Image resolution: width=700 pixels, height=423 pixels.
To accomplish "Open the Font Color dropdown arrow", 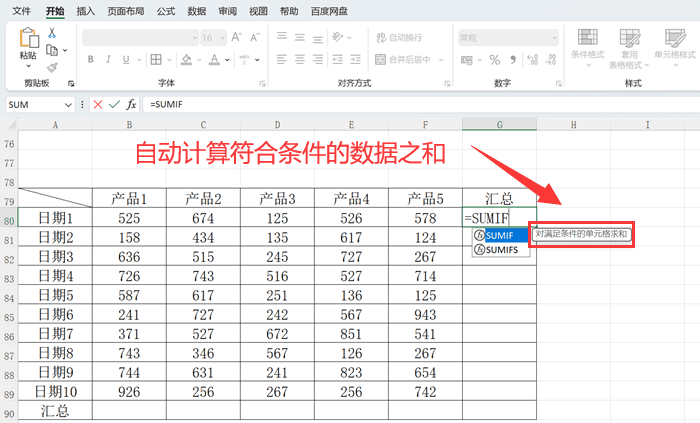I will (227, 59).
